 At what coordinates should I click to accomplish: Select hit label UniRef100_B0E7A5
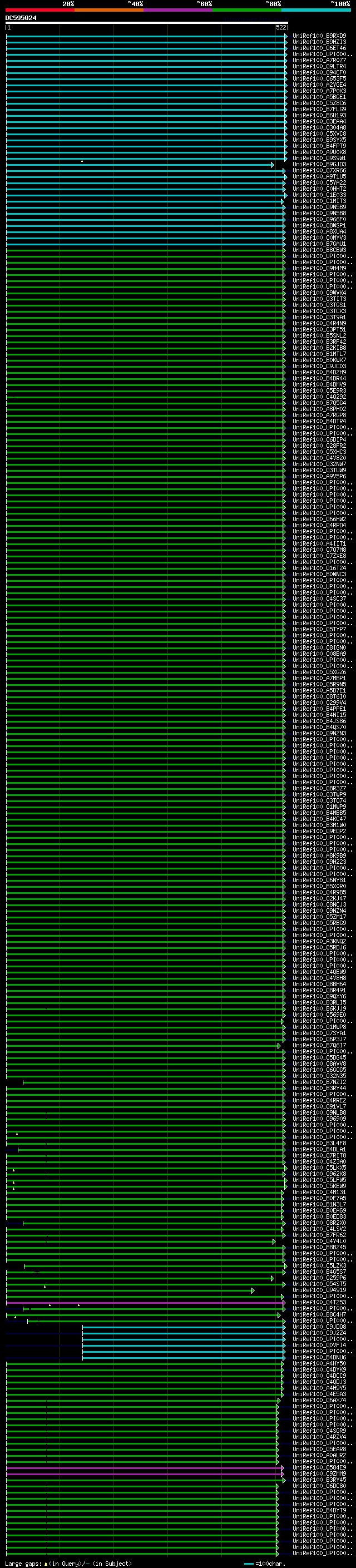[319, 1199]
